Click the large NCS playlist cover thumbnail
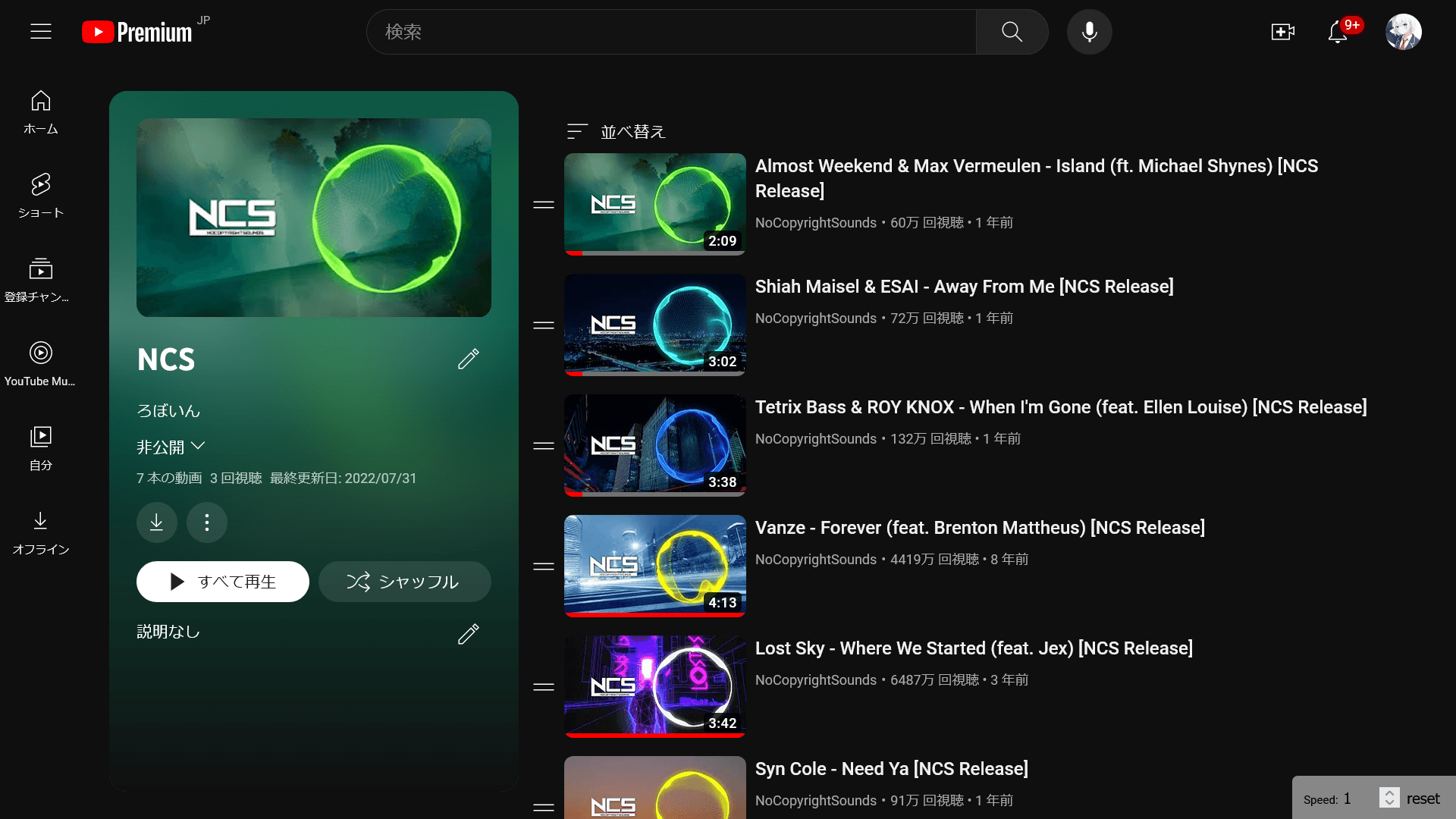The height and width of the screenshot is (819, 1456). point(314,218)
